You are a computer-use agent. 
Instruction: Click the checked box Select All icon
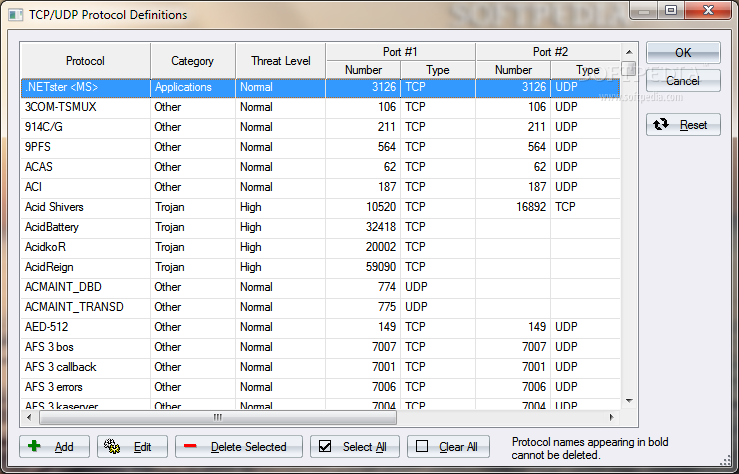click(325, 446)
